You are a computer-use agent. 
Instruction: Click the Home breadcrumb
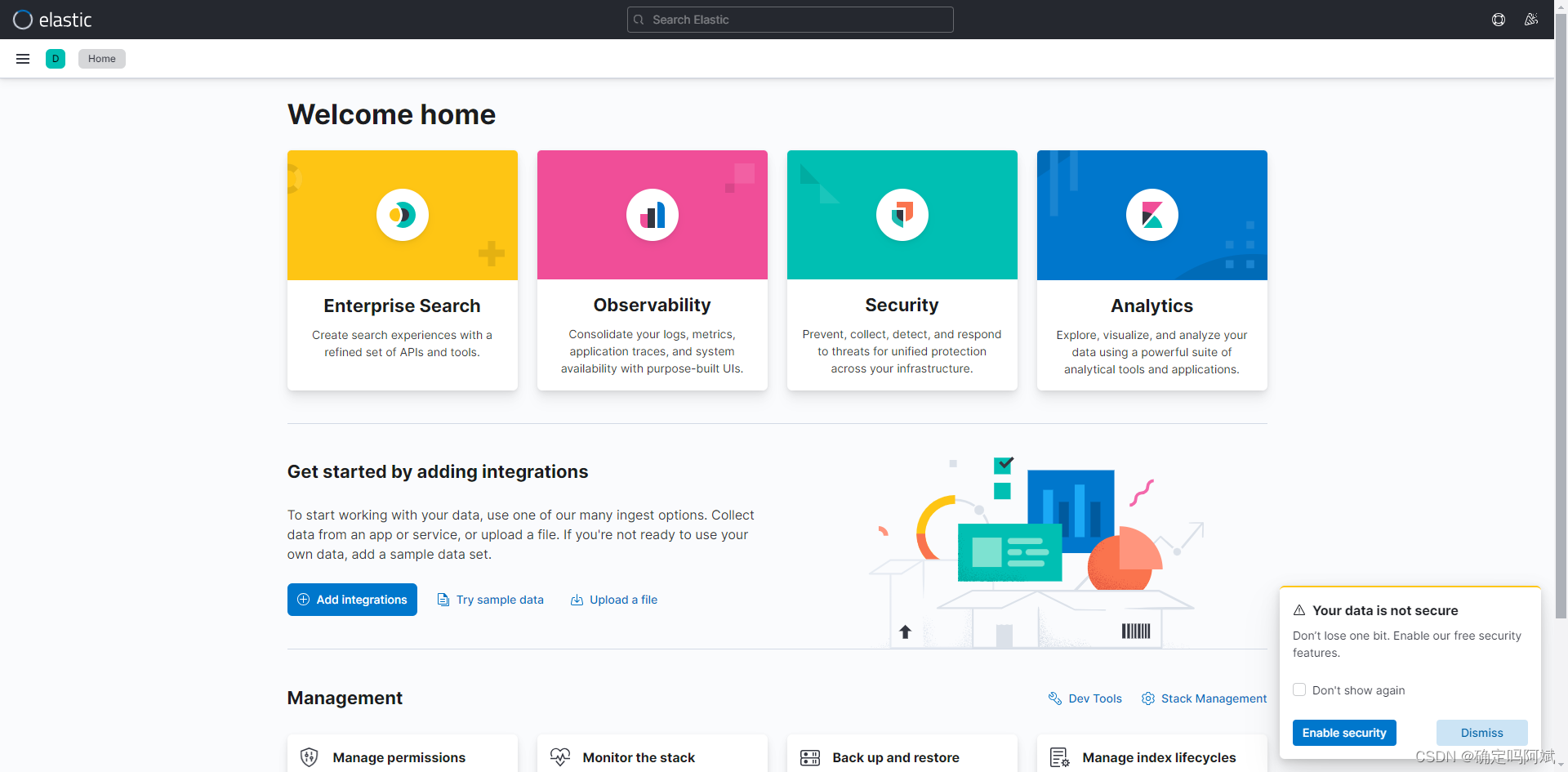[102, 59]
